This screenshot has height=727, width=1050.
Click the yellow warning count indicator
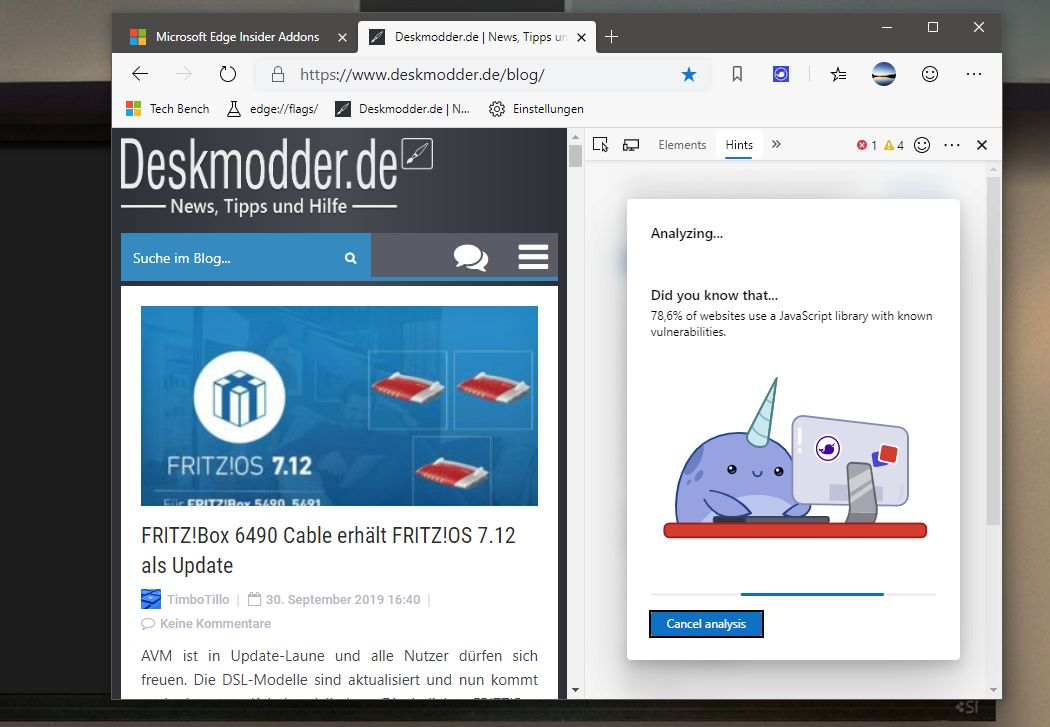coord(893,145)
